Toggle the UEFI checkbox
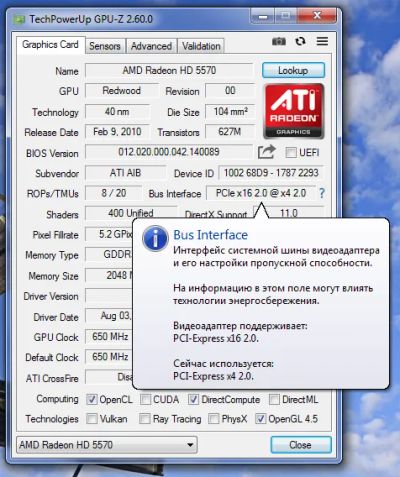Viewport: 400px width, 477px height. 291,153
